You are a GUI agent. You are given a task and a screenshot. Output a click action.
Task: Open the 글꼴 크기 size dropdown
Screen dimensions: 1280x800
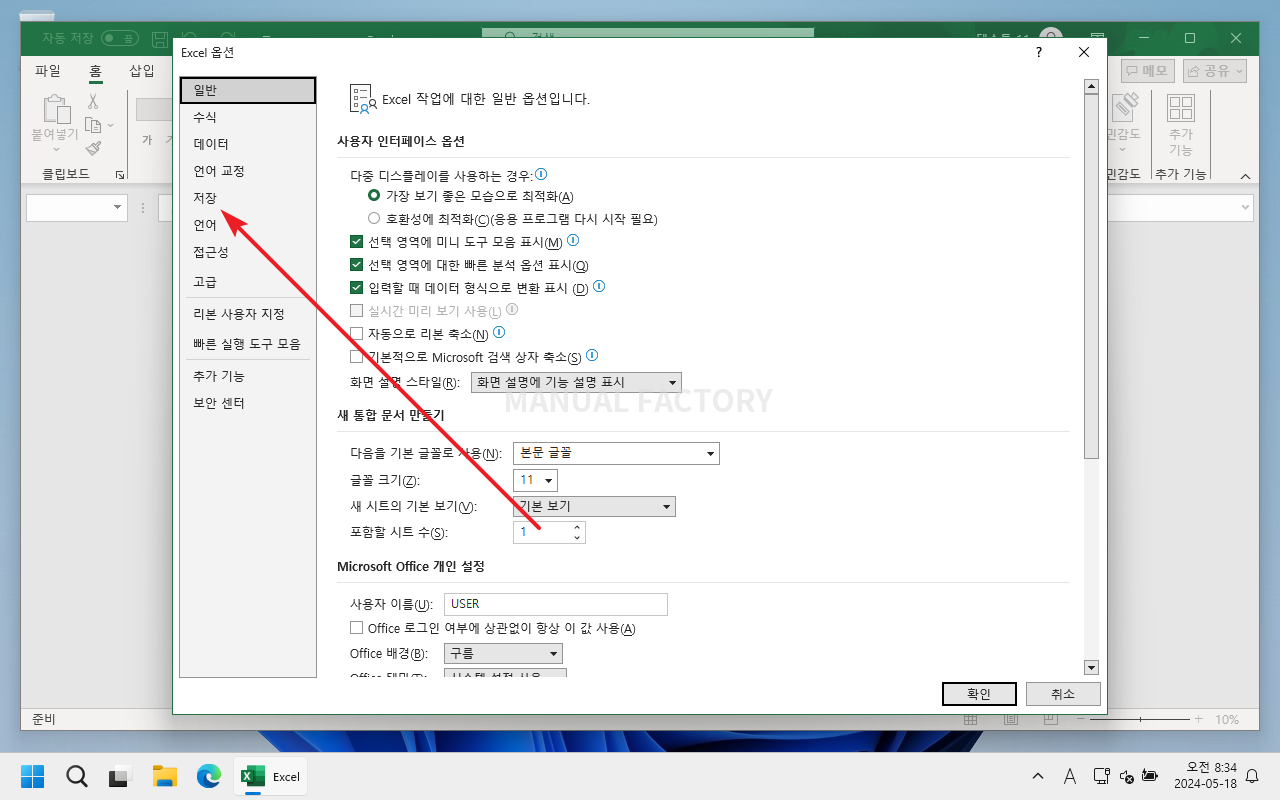pos(535,480)
